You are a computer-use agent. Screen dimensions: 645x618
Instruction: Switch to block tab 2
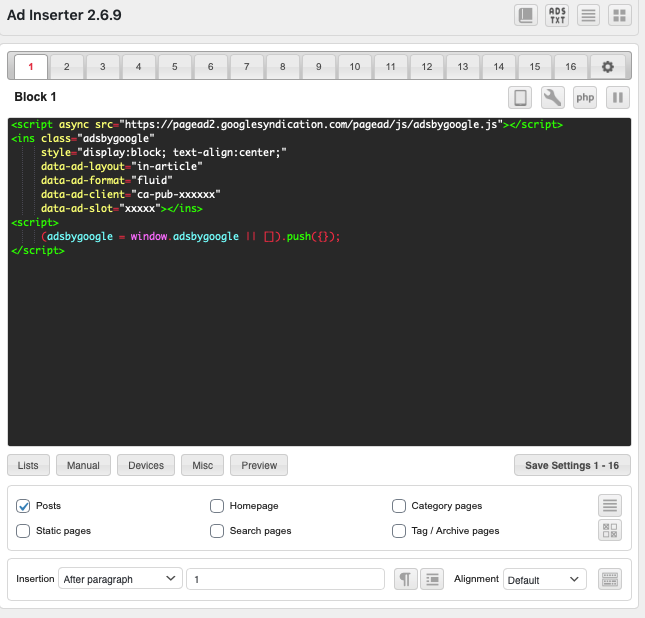pyautogui.click(x=67, y=67)
